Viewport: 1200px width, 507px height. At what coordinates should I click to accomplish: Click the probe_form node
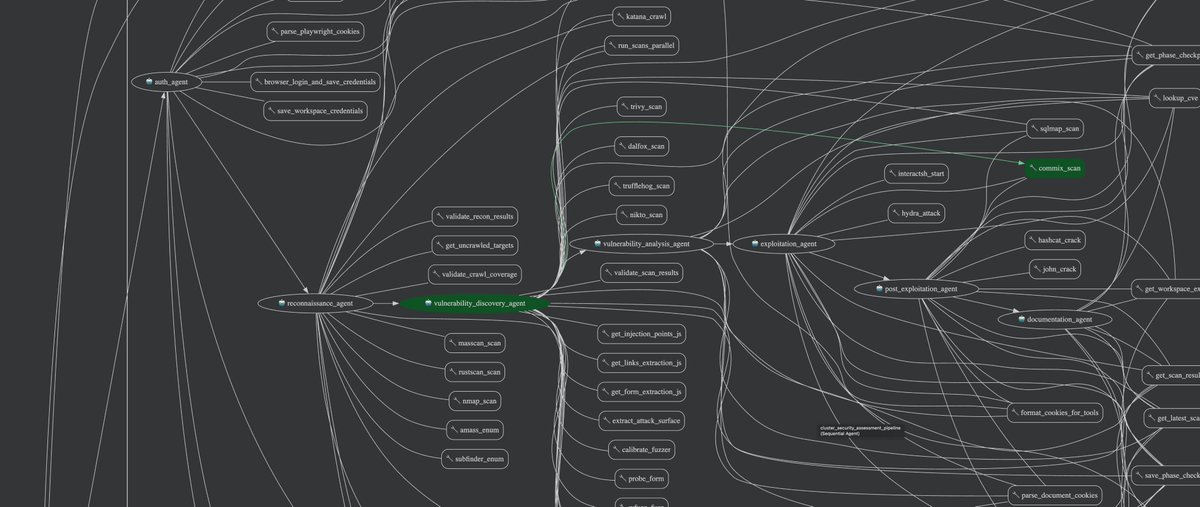click(x=640, y=479)
